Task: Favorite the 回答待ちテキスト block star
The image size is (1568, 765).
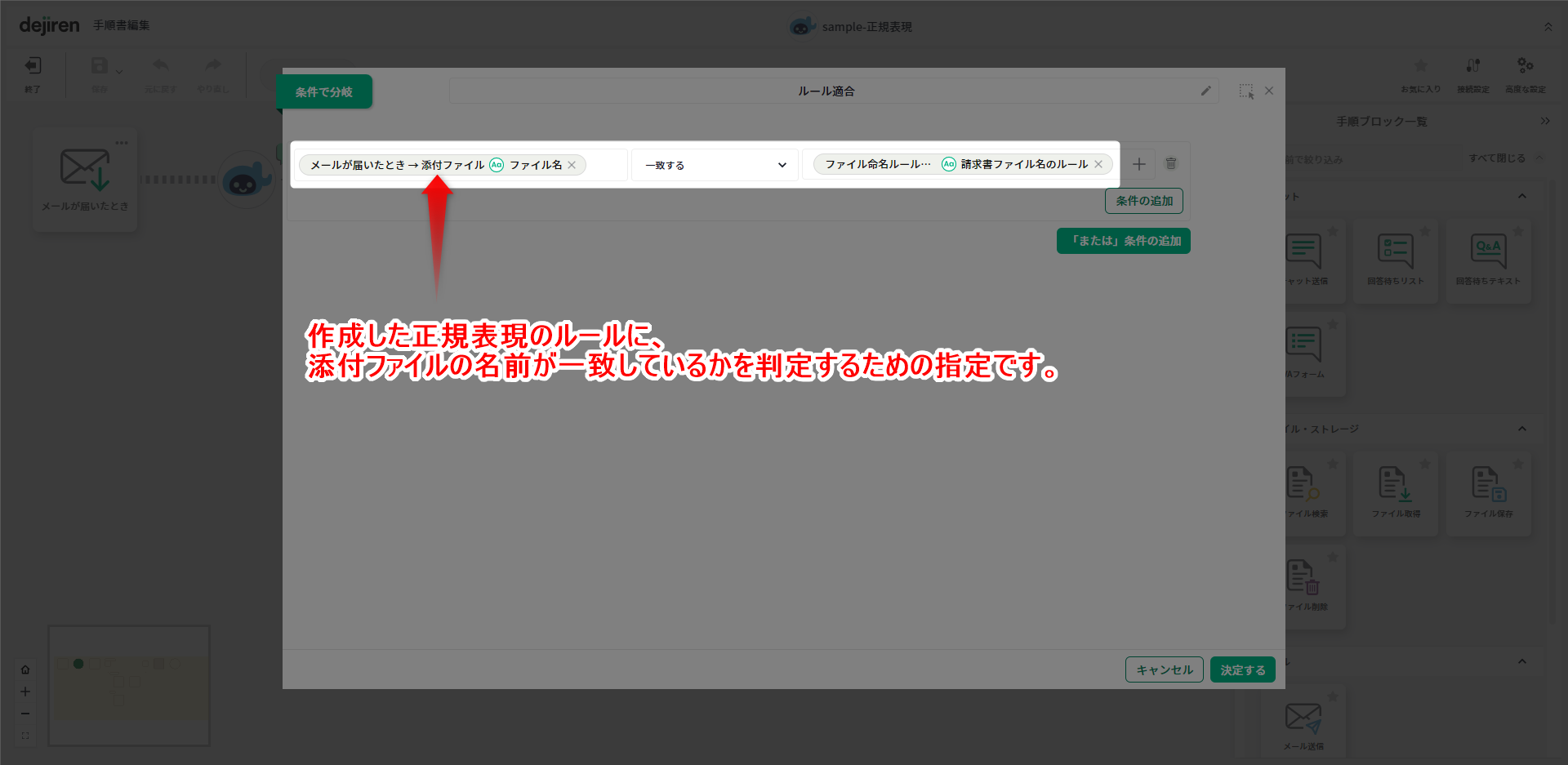Action: coord(1518,231)
